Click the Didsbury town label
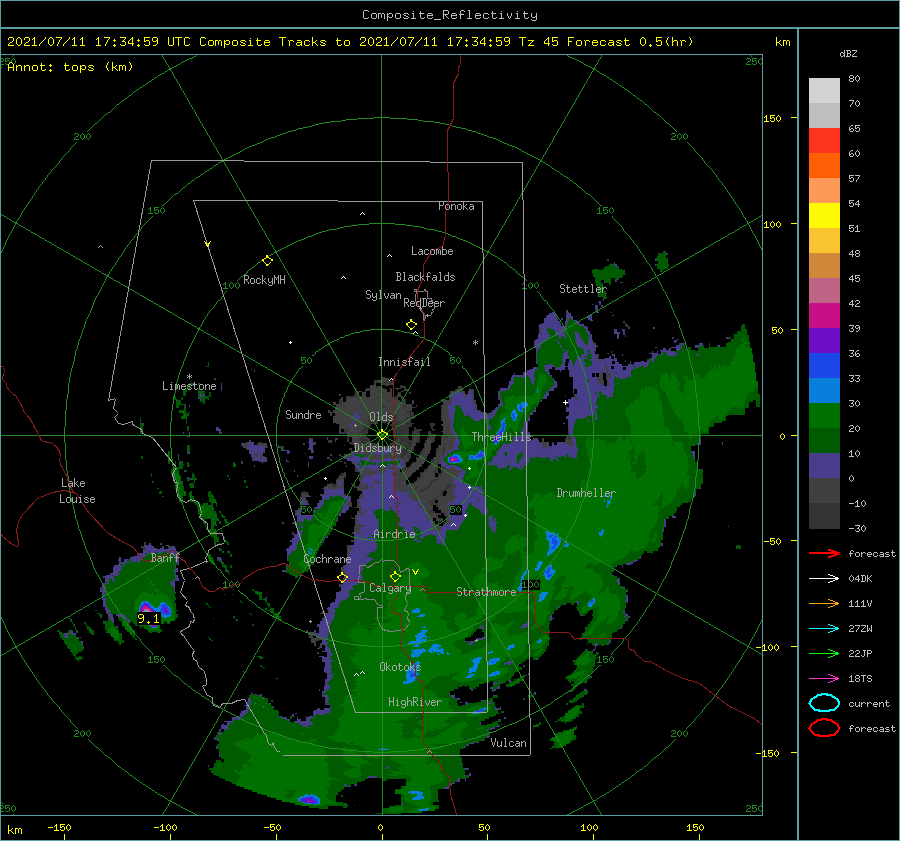Screen dimensions: 900x841 [x=378, y=448]
